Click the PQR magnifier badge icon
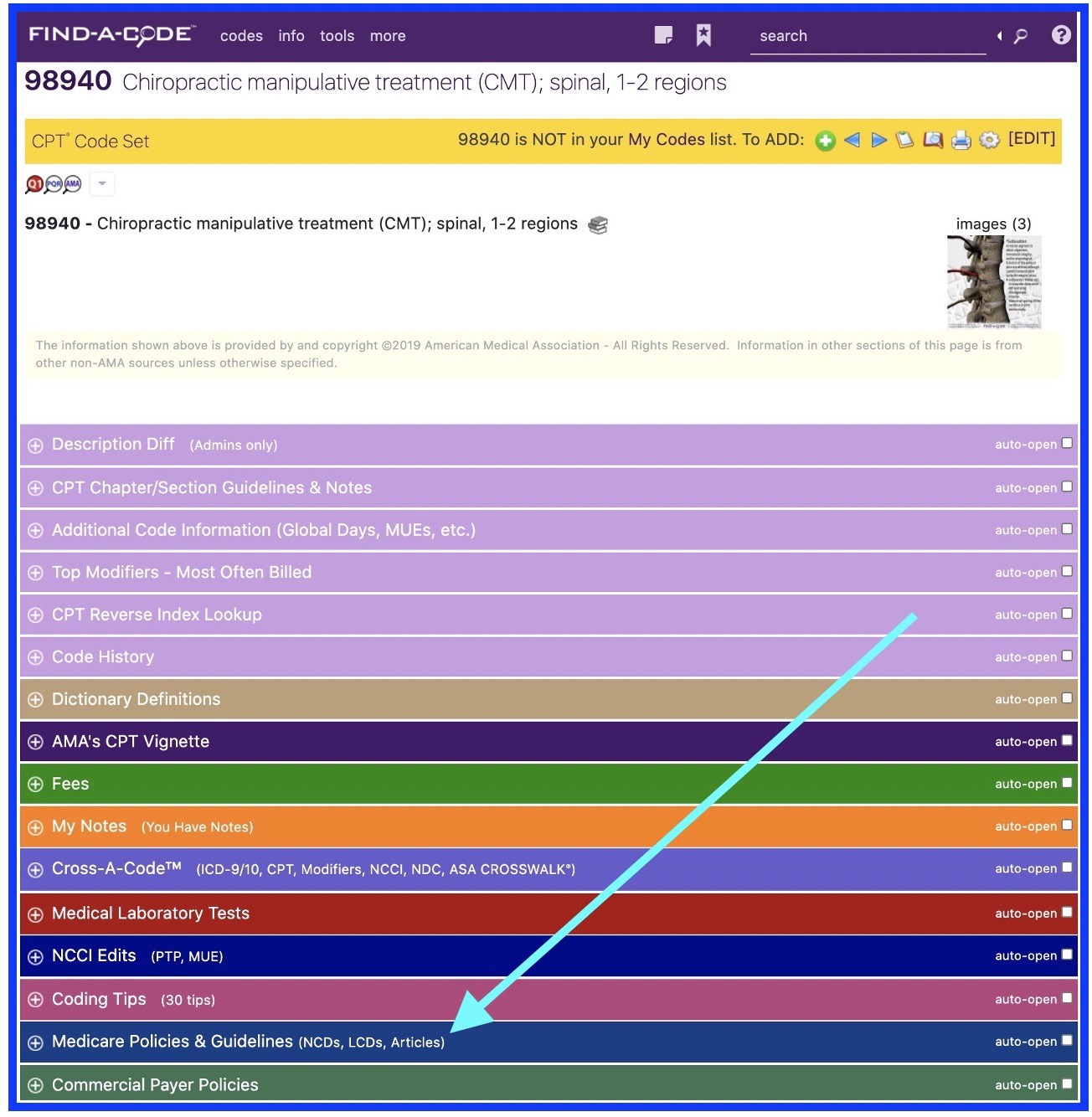This screenshot has height=1117, width=1092. point(54,184)
